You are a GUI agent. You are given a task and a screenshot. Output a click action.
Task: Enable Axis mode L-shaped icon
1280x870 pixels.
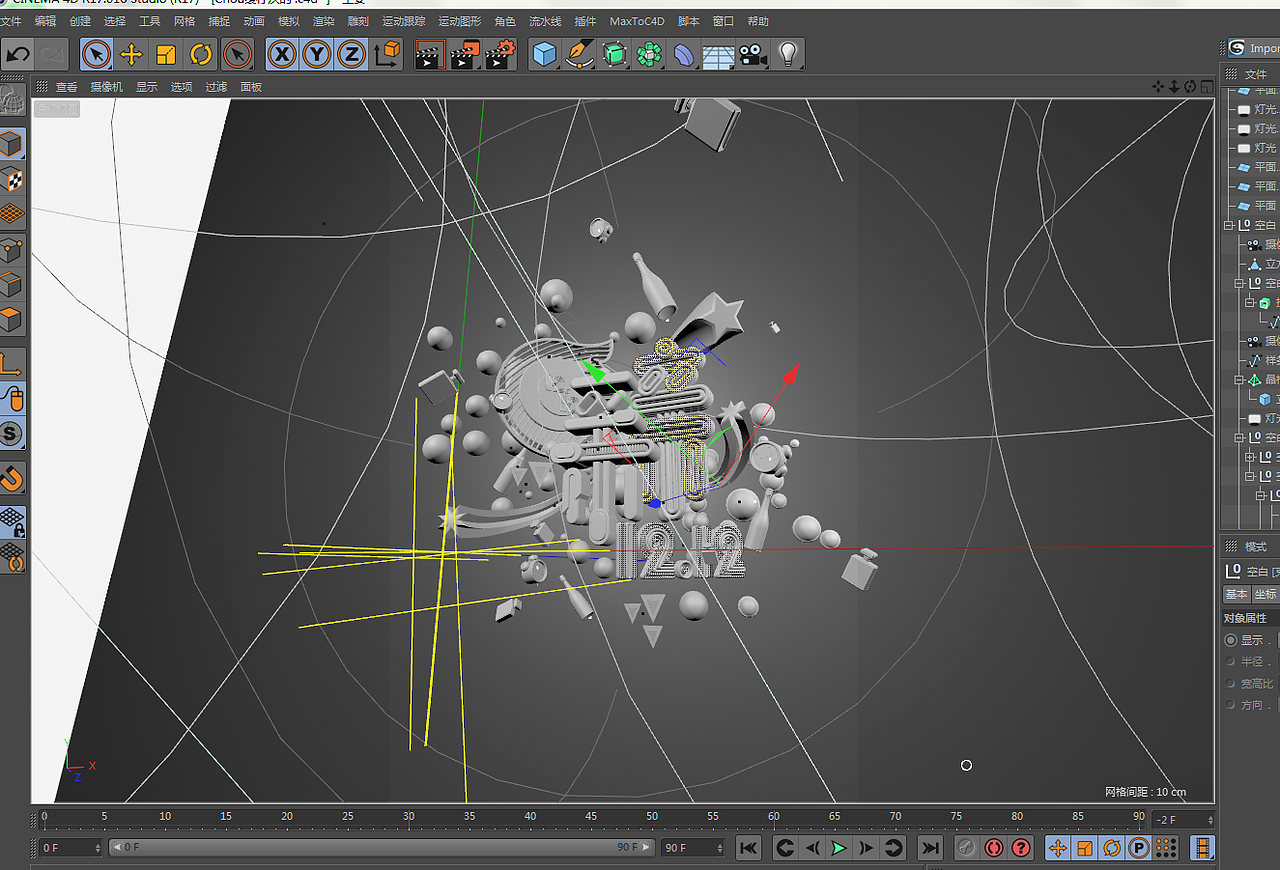pos(12,364)
